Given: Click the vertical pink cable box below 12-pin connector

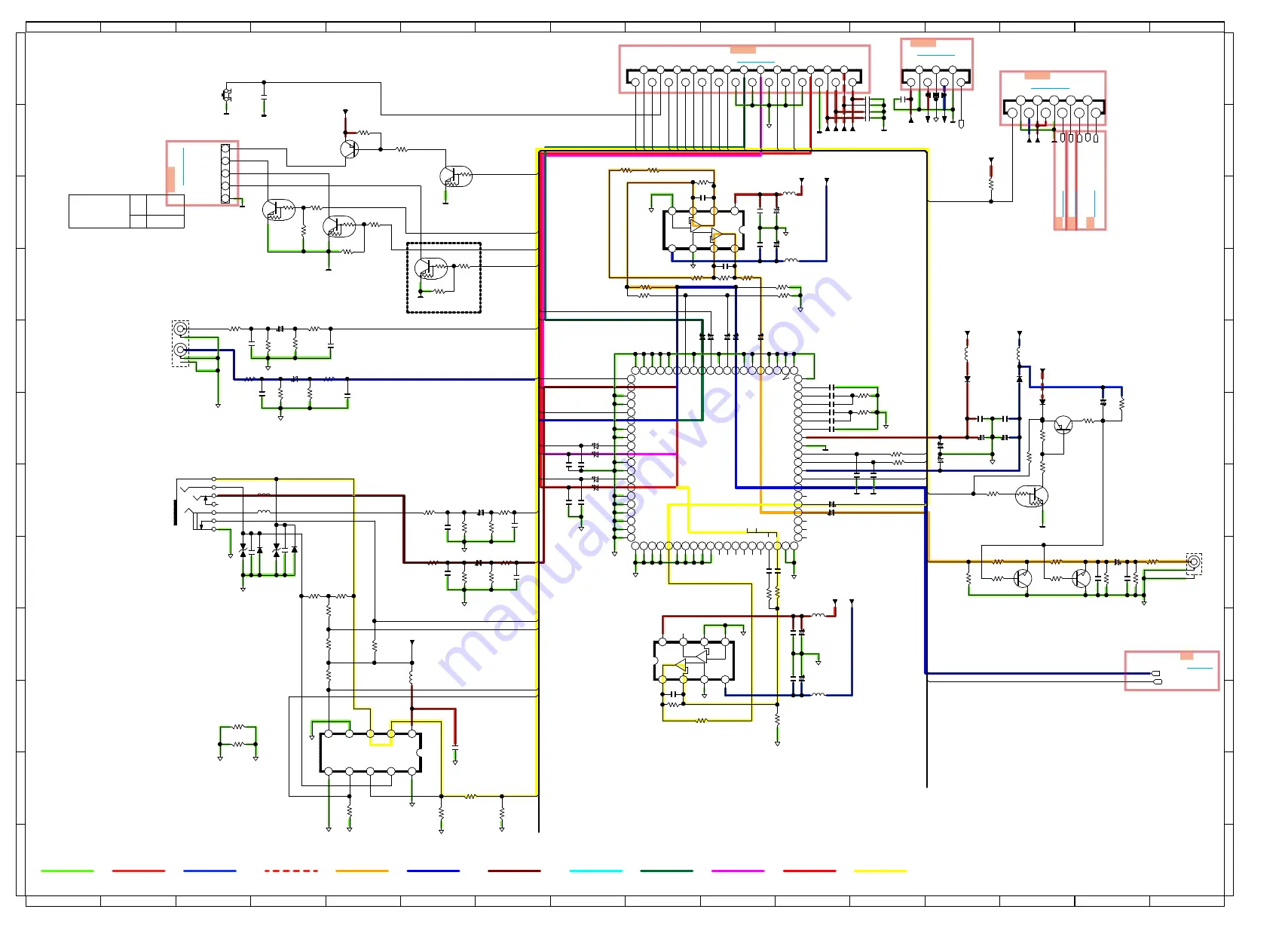Looking at the screenshot, I should click(x=1079, y=180).
